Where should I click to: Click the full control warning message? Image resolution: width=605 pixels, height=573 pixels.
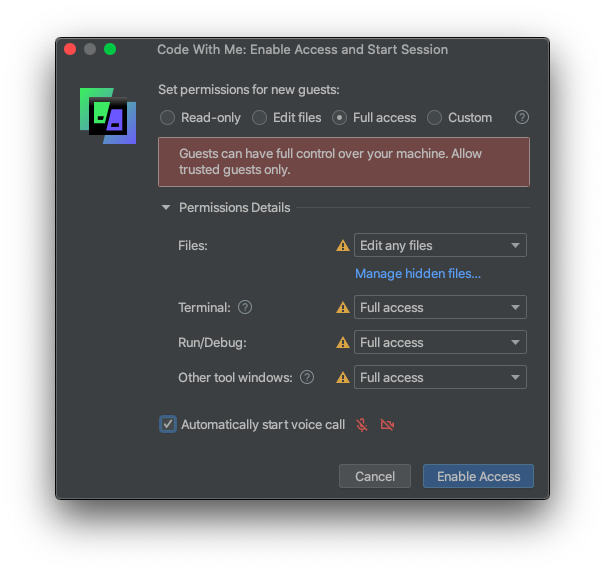pyautogui.click(x=344, y=162)
